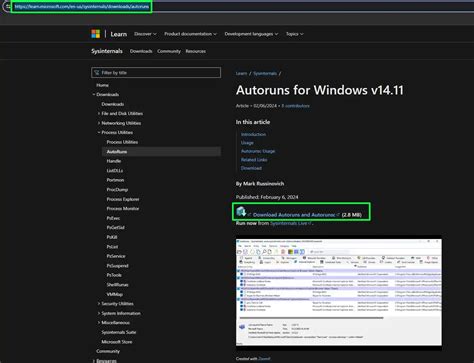This screenshot has width=474, height=363.
Task: Select Process Utilities child item
Action: pyautogui.click(x=122, y=142)
